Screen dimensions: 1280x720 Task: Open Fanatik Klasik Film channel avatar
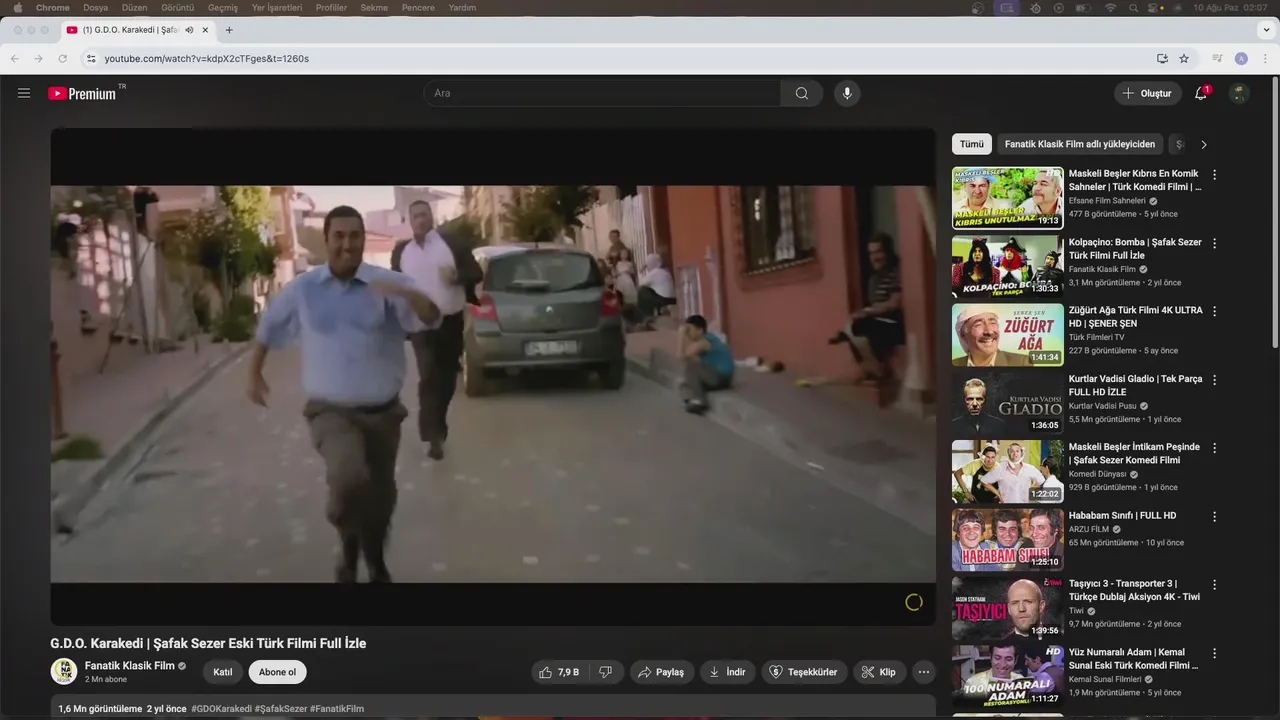64,671
